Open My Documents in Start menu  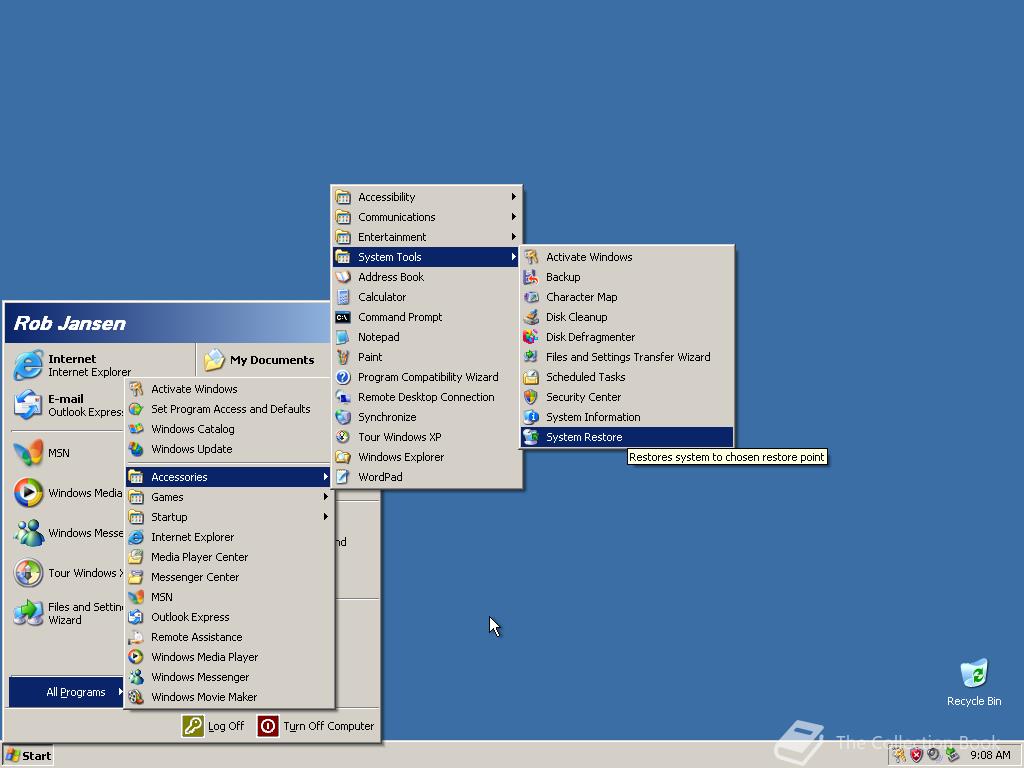point(259,360)
